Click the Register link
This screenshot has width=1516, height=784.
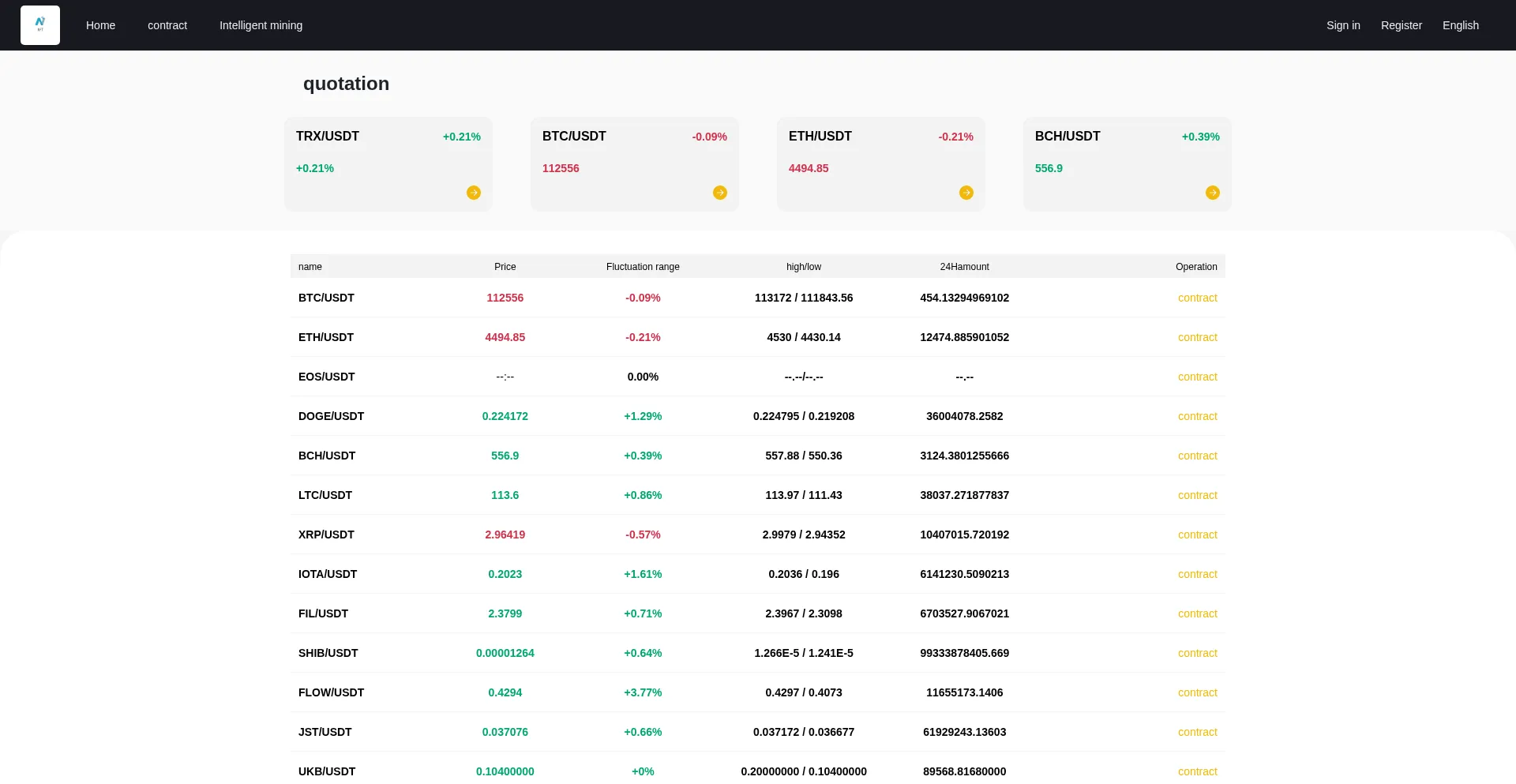1402,25
